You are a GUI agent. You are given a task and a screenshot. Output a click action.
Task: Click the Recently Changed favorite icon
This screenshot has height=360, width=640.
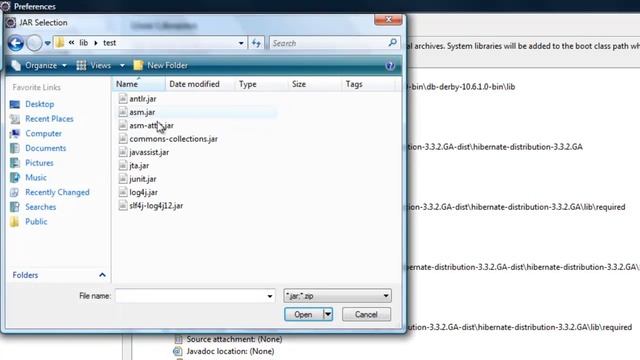(x=15, y=192)
